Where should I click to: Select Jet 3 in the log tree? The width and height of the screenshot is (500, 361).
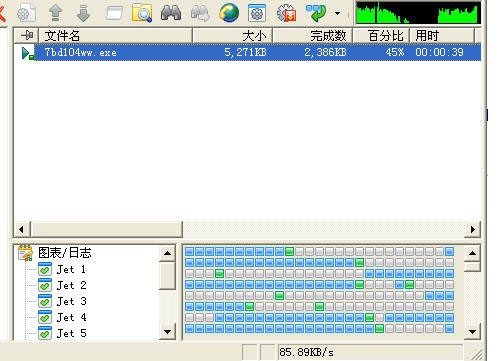71,301
